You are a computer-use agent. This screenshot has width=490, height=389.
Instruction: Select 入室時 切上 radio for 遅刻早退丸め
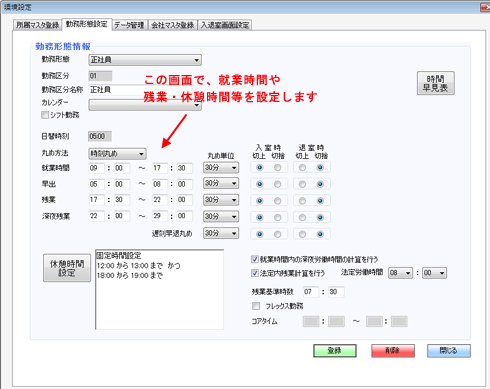[260, 234]
